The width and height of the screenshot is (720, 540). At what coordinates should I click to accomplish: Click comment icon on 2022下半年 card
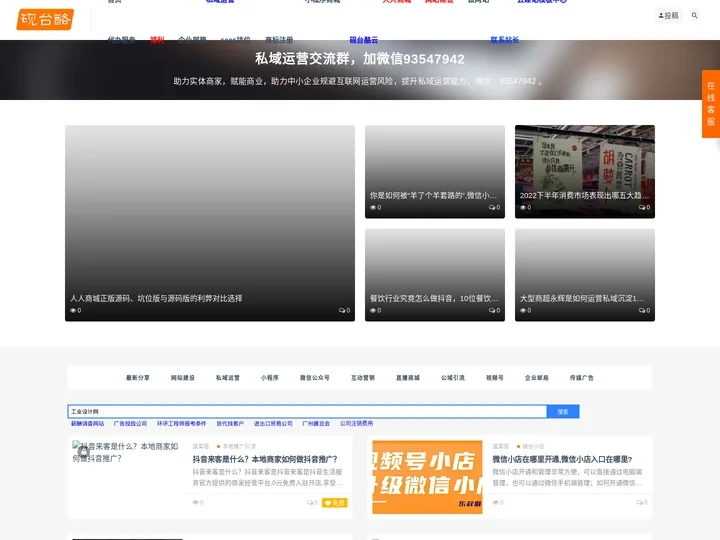(x=641, y=208)
